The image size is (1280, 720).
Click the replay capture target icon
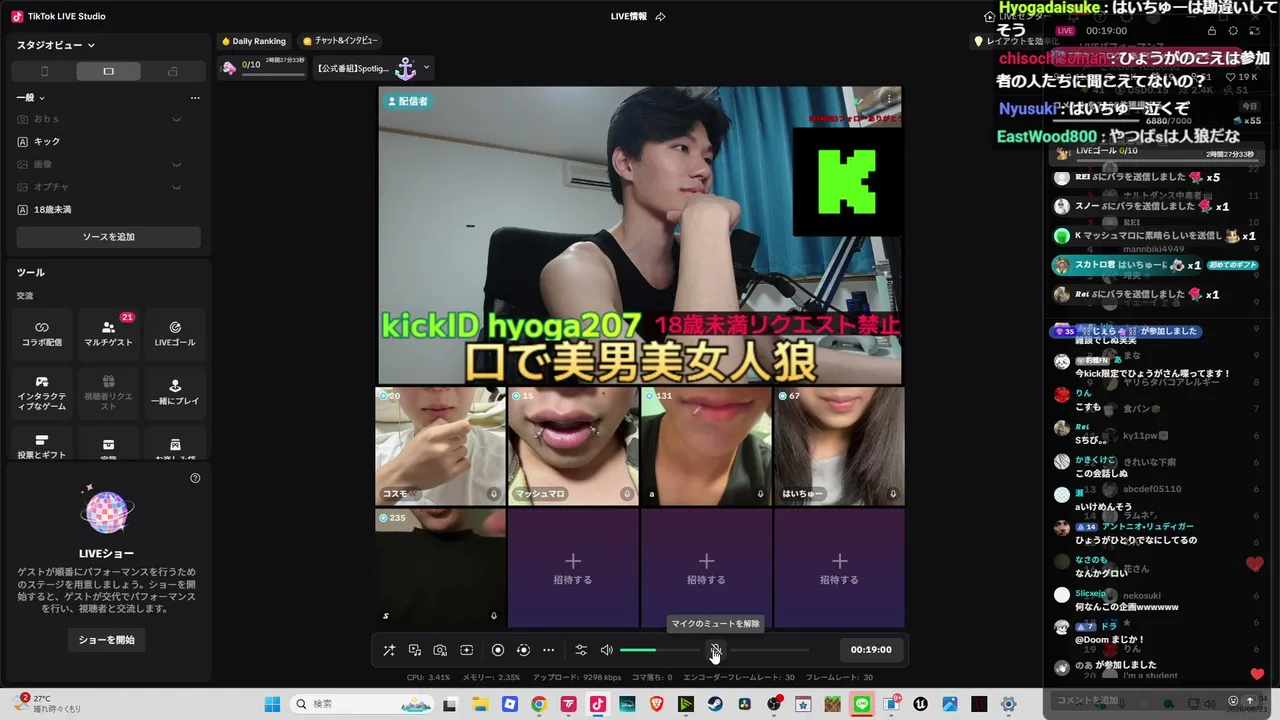pos(523,650)
